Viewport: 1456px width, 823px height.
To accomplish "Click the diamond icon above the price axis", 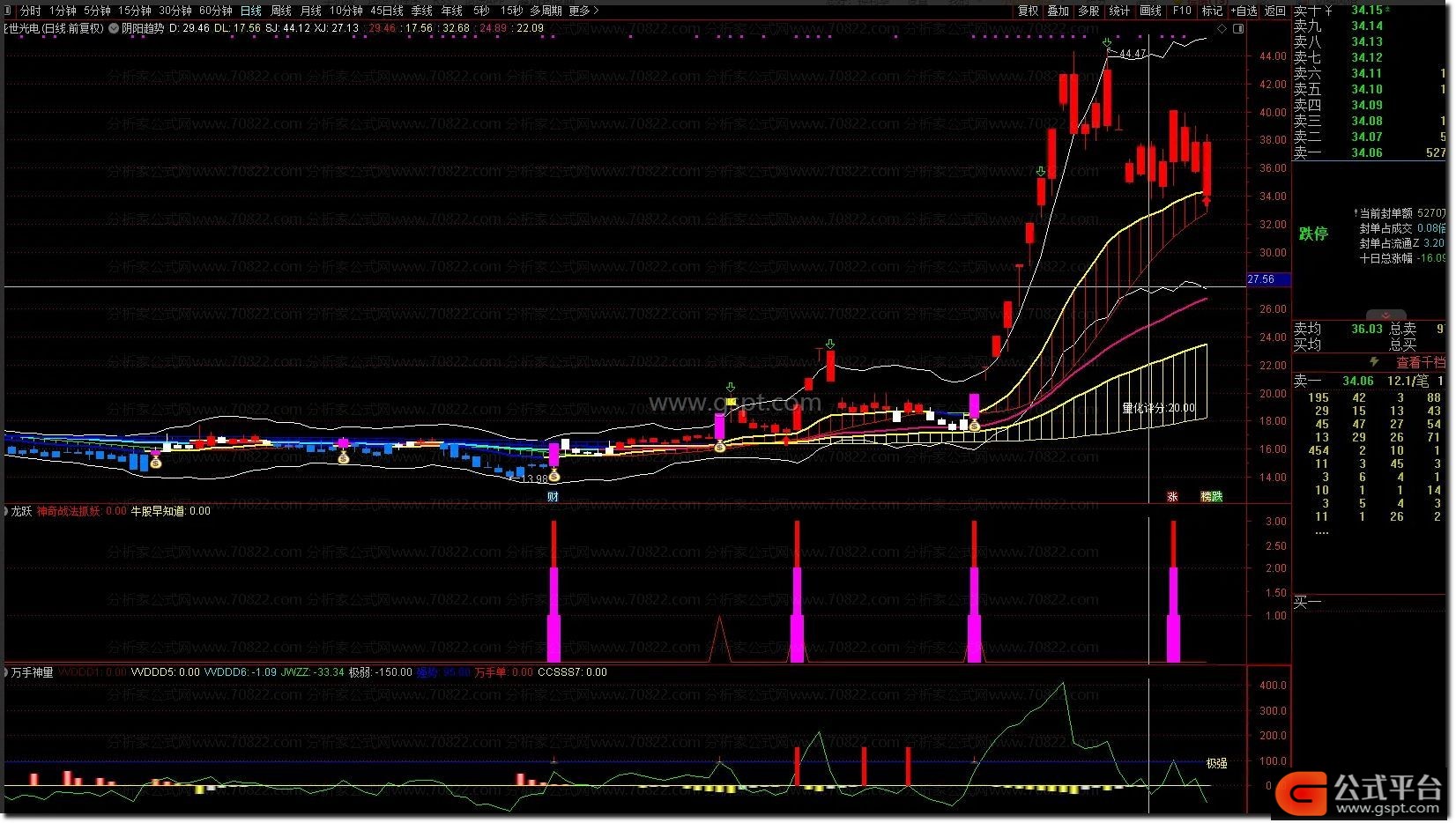I will (1222, 28).
